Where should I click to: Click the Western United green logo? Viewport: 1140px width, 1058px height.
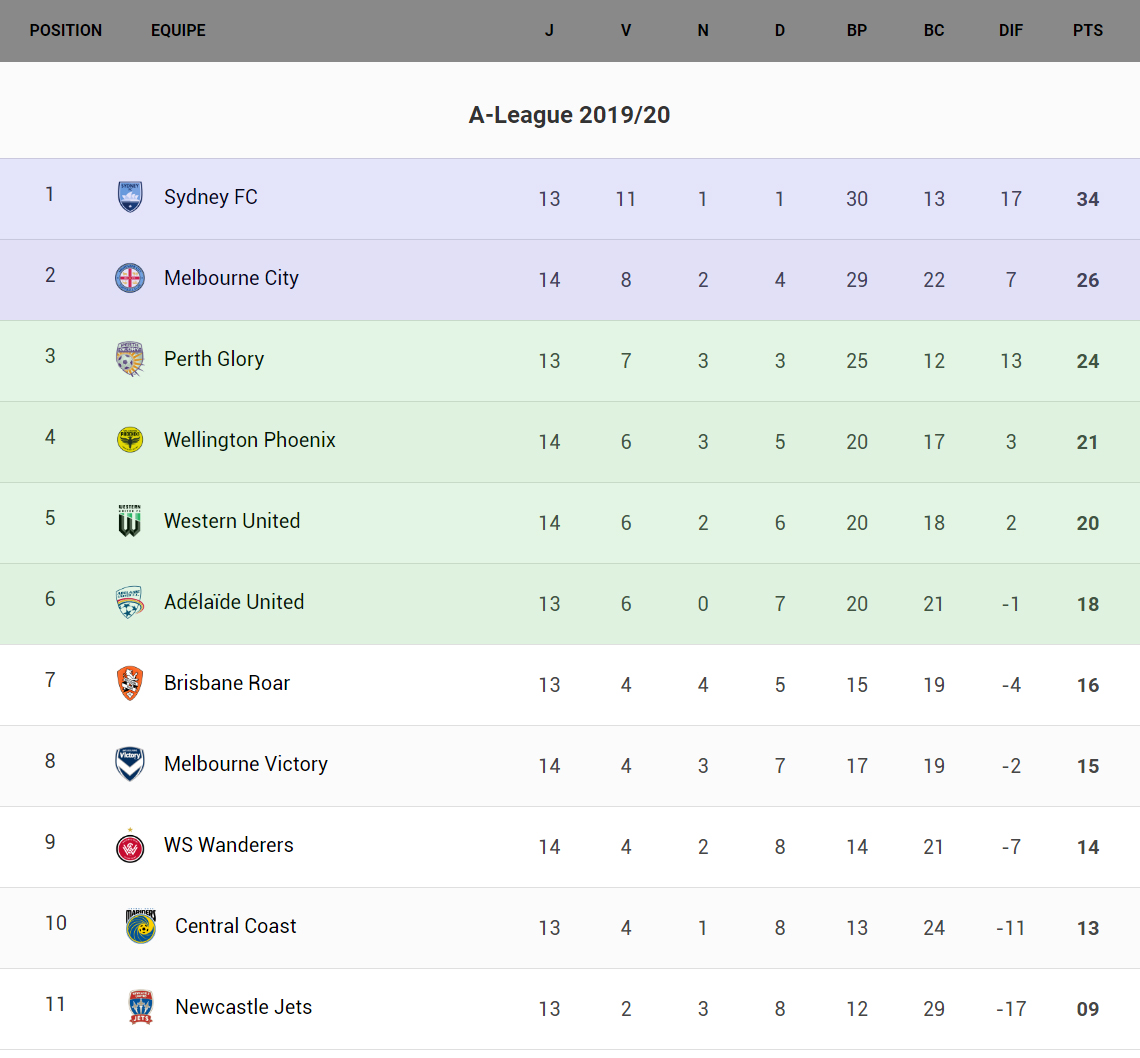(x=130, y=521)
